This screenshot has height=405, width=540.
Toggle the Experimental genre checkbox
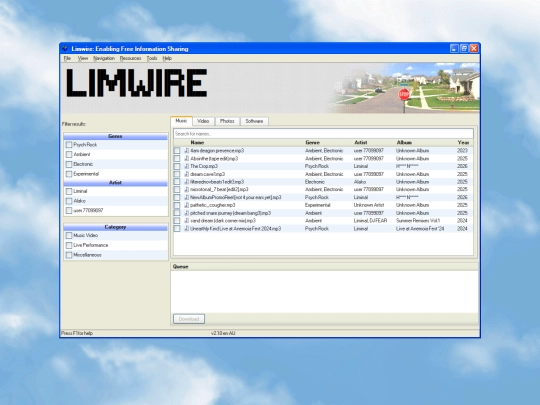69,174
